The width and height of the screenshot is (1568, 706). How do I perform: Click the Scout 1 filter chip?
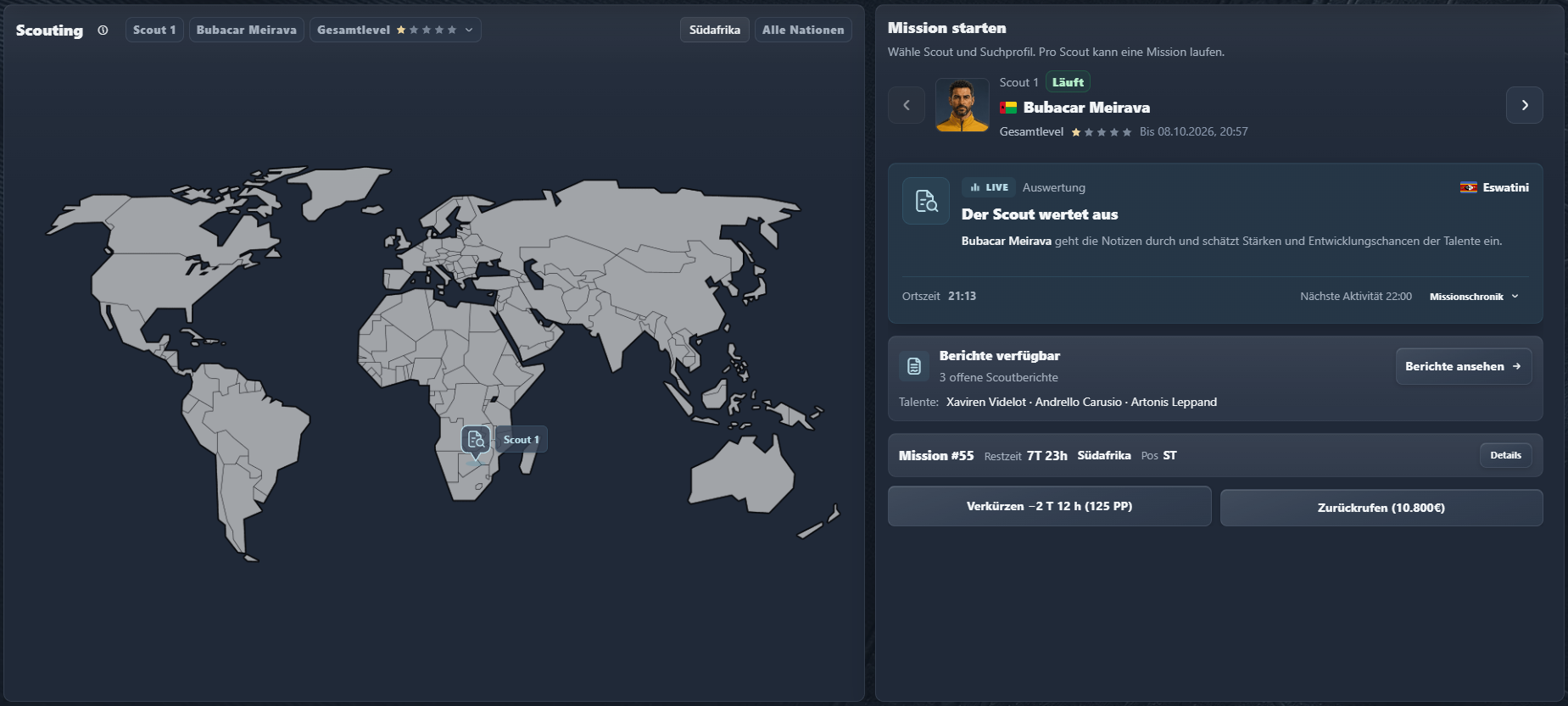pyautogui.click(x=154, y=30)
